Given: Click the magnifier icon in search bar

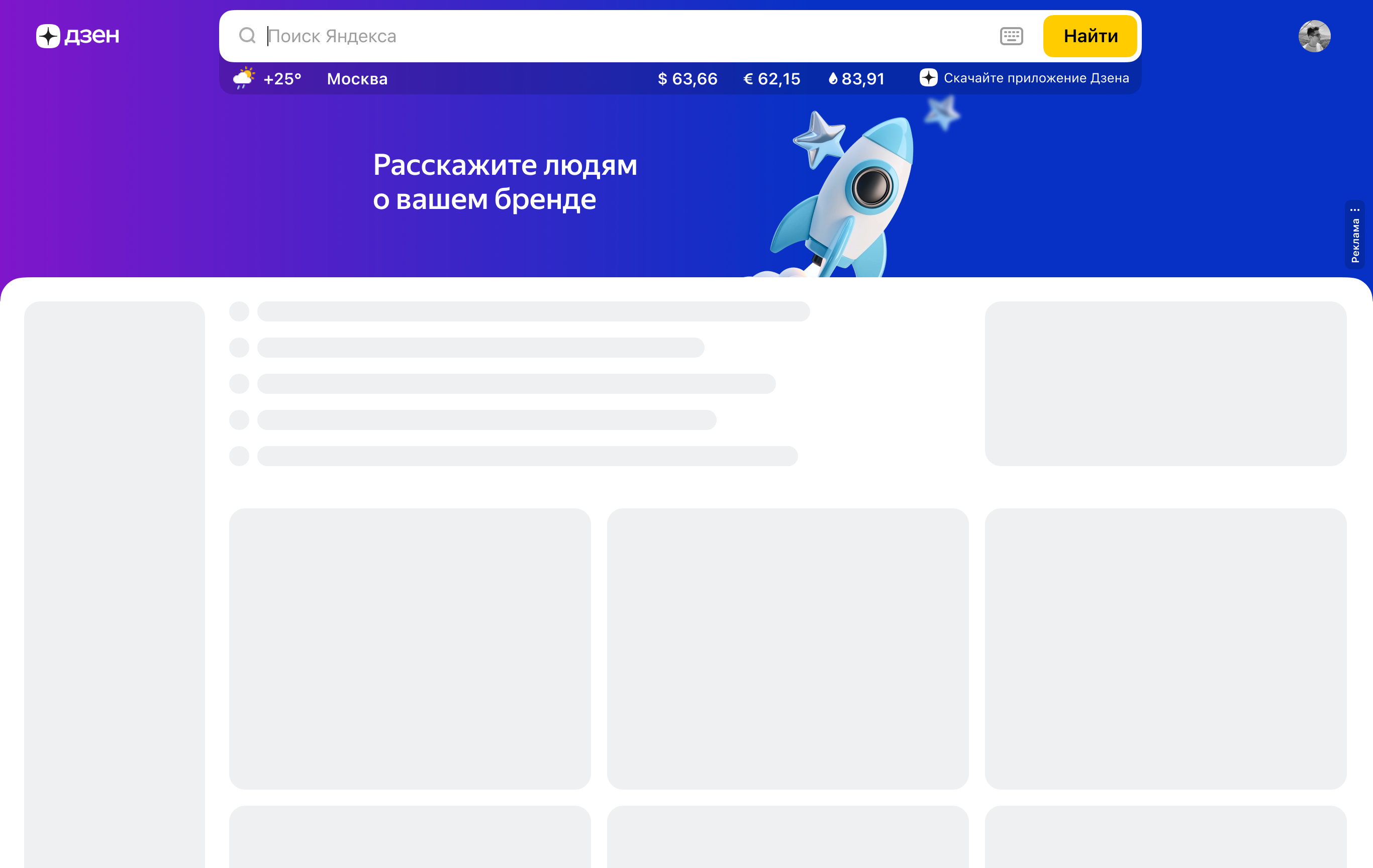Looking at the screenshot, I should click(247, 35).
